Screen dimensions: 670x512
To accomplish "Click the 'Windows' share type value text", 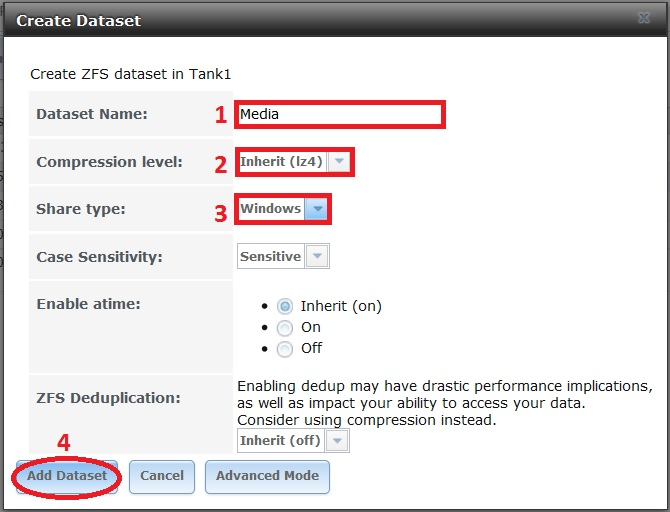I will tap(270, 209).
